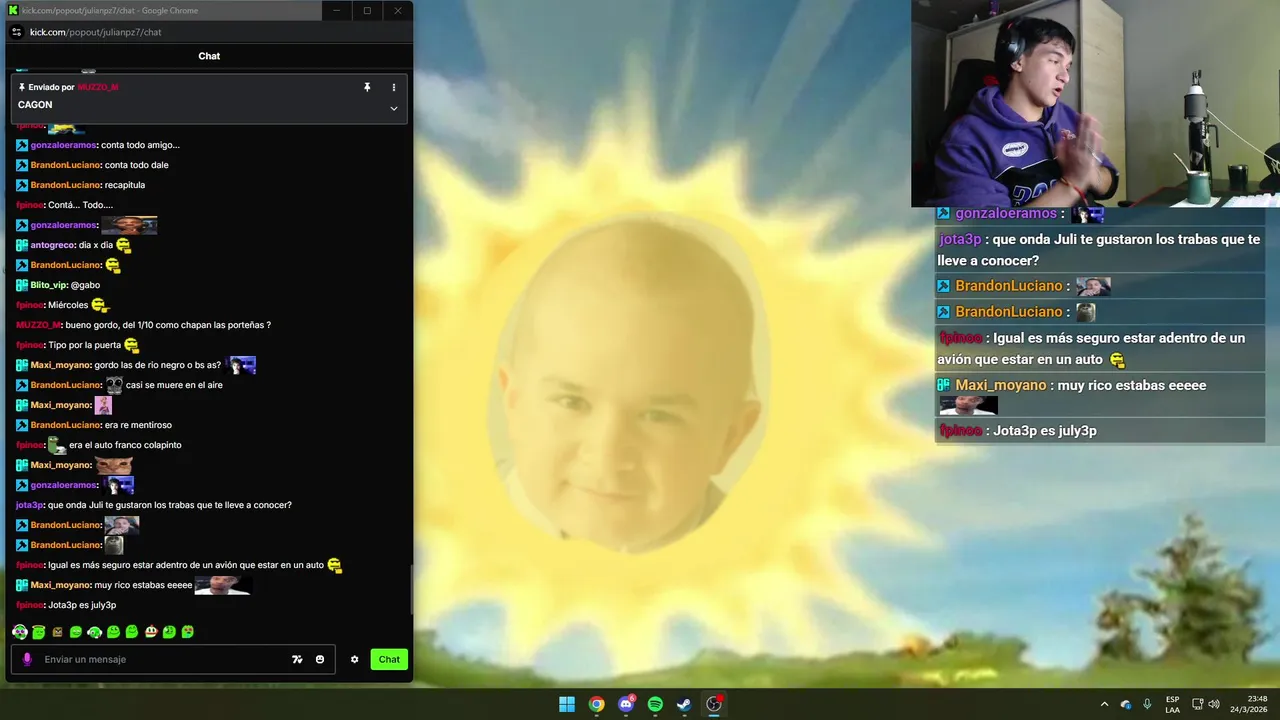This screenshot has height=720, width=1280.
Task: Open the translate icon in message box
Action: pyautogui.click(x=297, y=659)
